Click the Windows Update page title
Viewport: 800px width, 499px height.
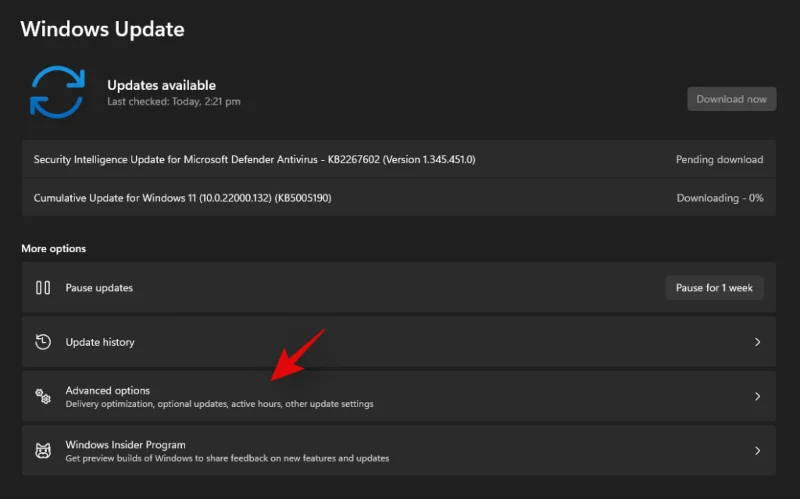coord(103,29)
